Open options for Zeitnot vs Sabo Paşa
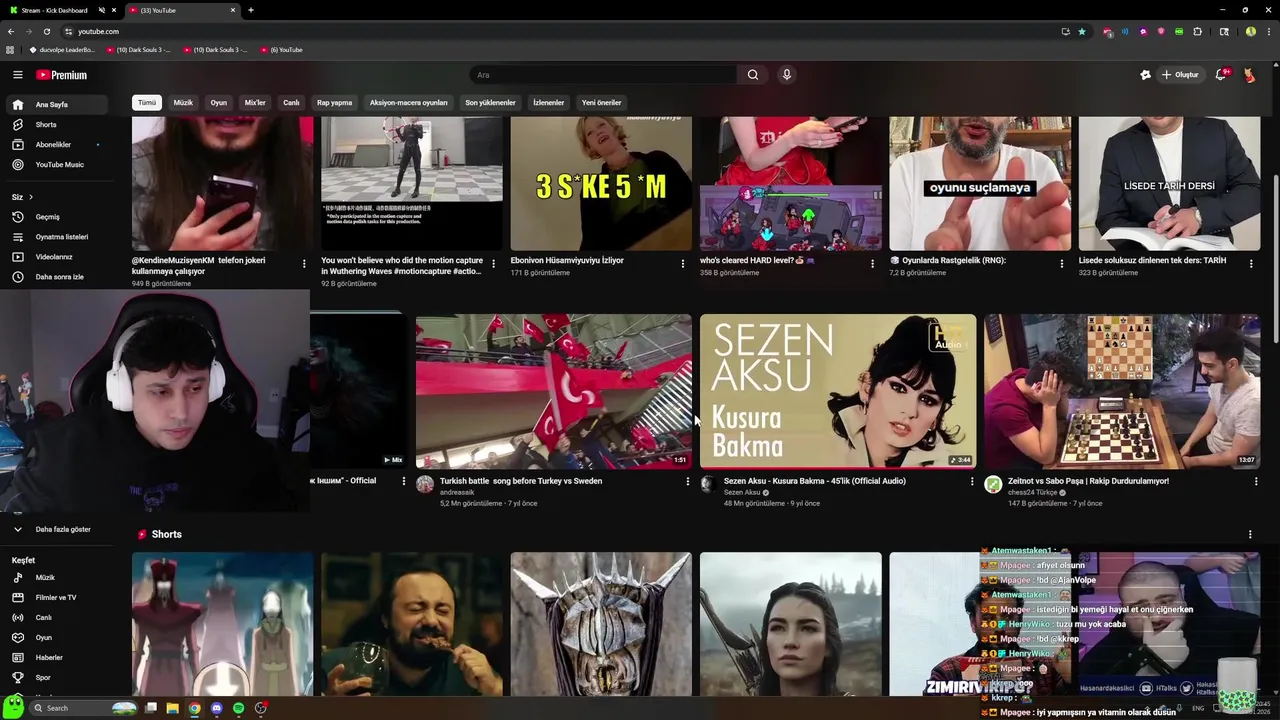Screen dimensions: 1280x720 click(1256, 482)
